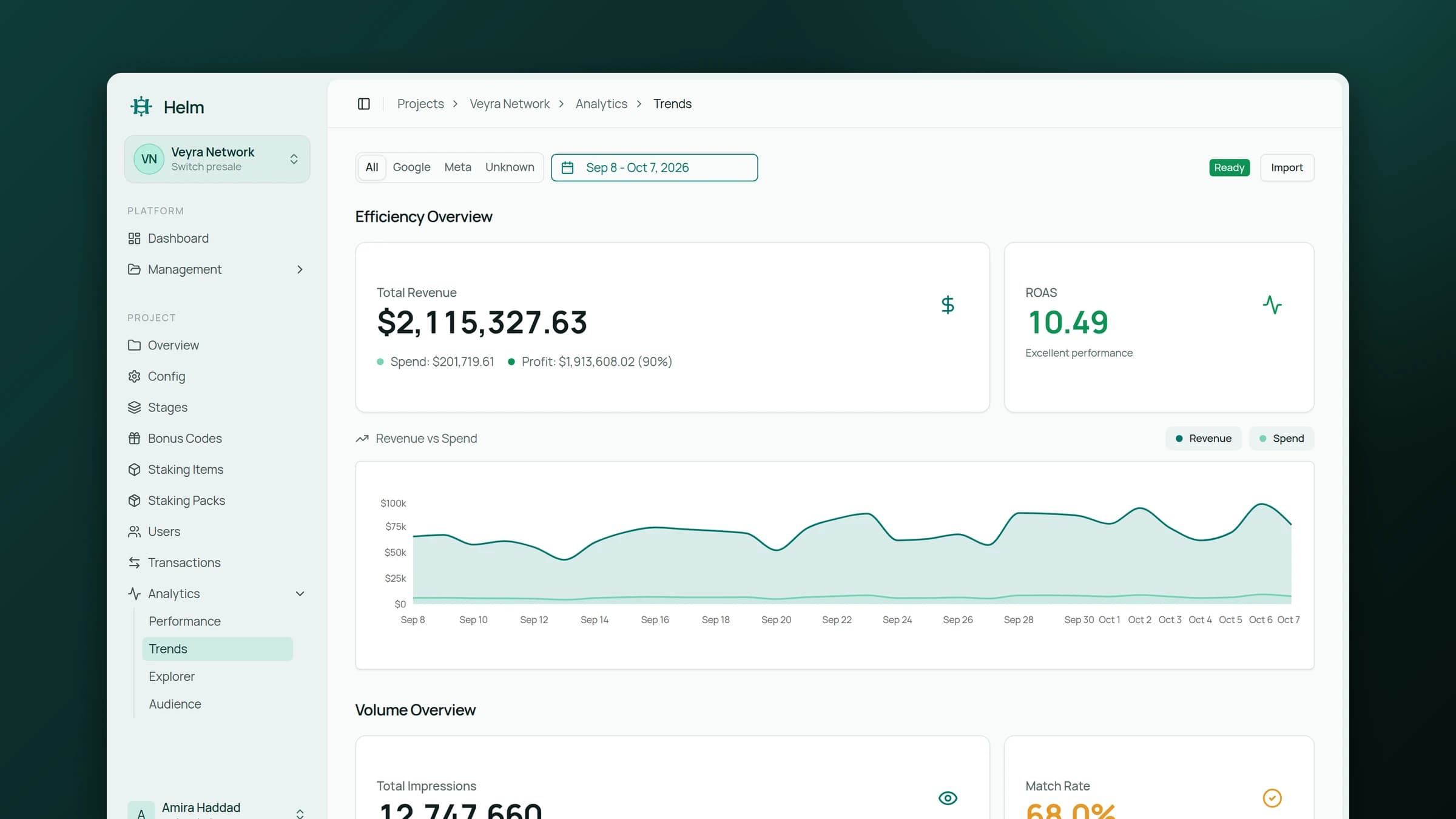Go to Veyra Network breadcrumb

point(510,104)
